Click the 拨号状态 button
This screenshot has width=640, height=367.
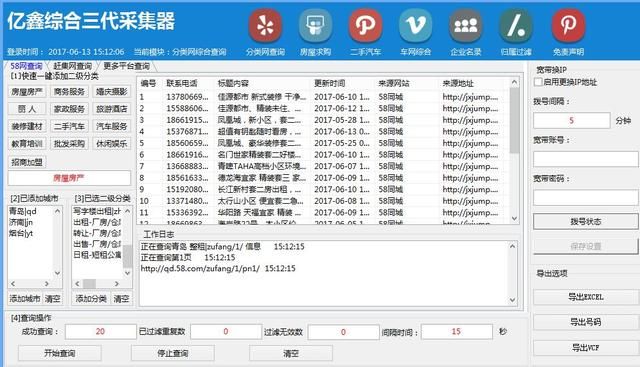585,222
